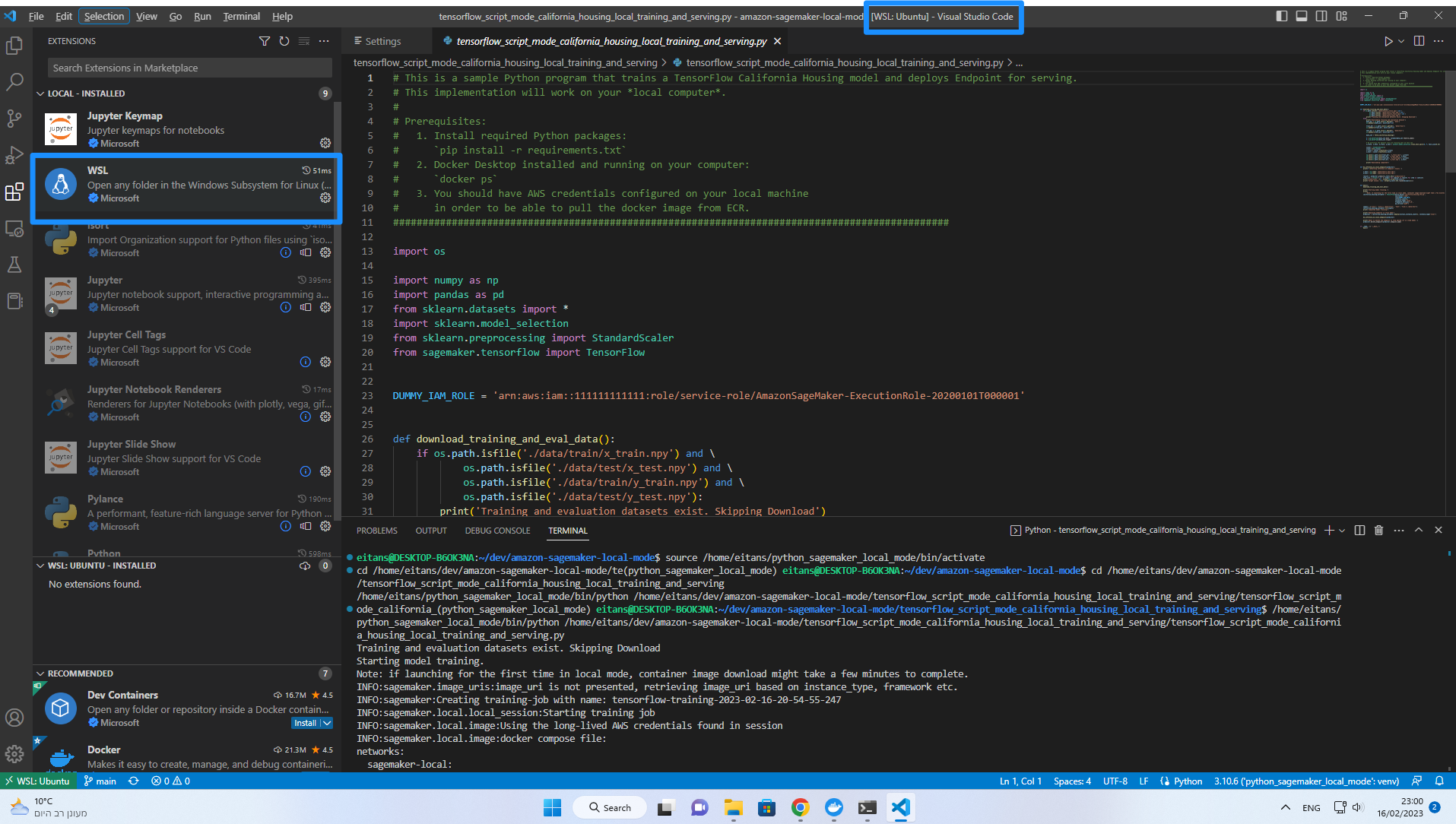The image size is (1456, 824).
Task: Open the Terminal menu
Action: [241, 16]
